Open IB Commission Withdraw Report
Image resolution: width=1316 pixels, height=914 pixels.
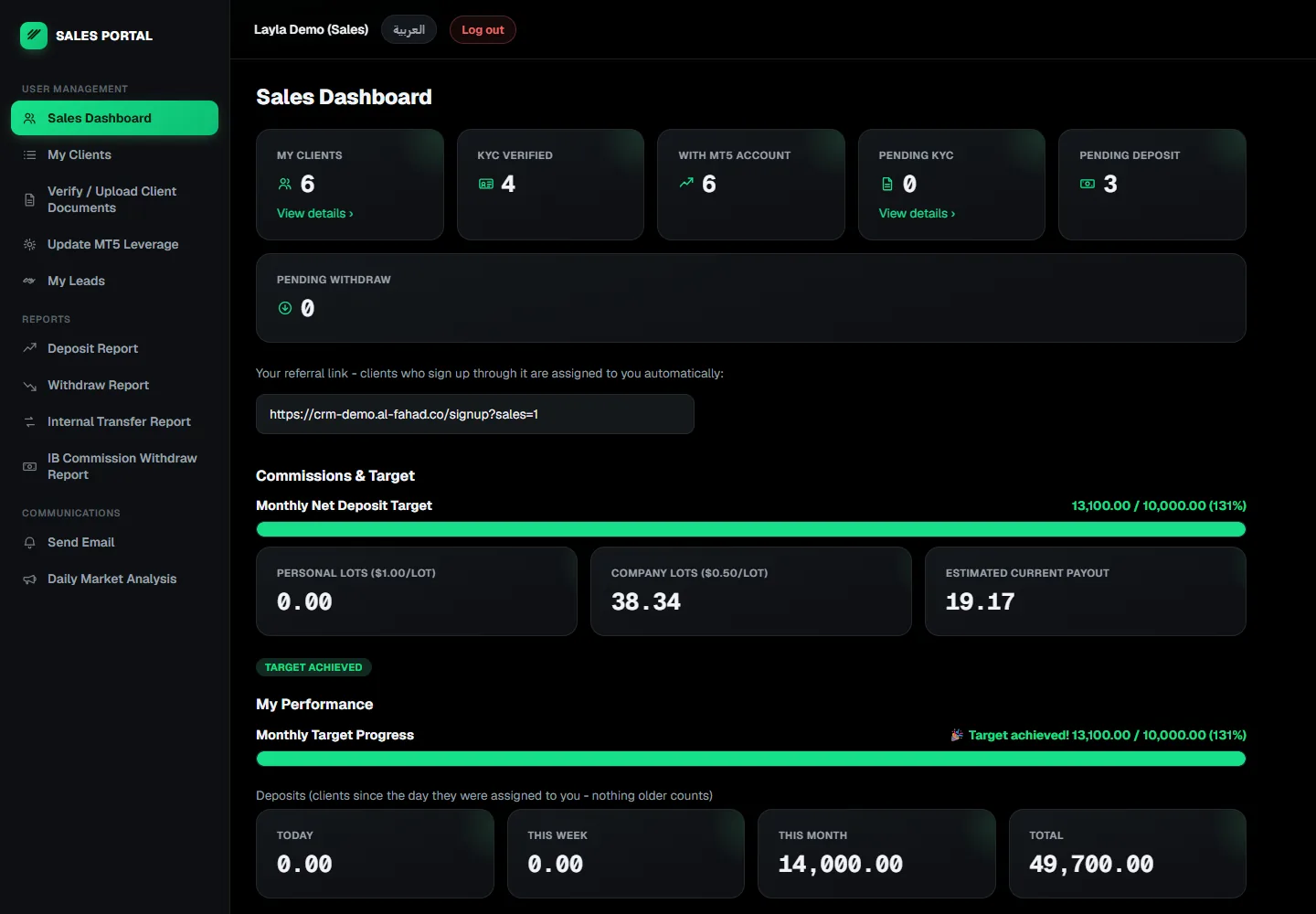(x=114, y=466)
